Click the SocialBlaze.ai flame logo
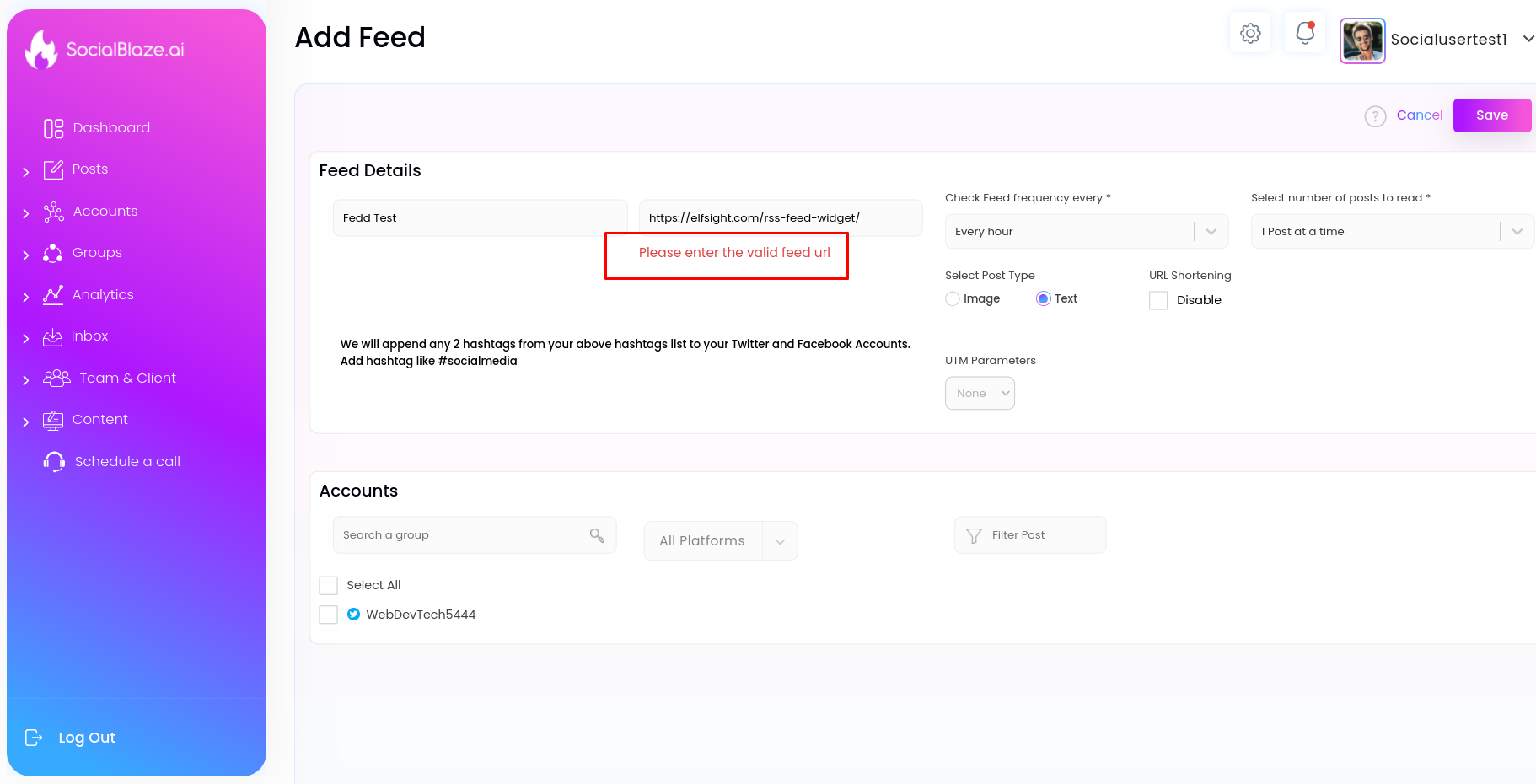The width and height of the screenshot is (1536, 784). [x=41, y=50]
